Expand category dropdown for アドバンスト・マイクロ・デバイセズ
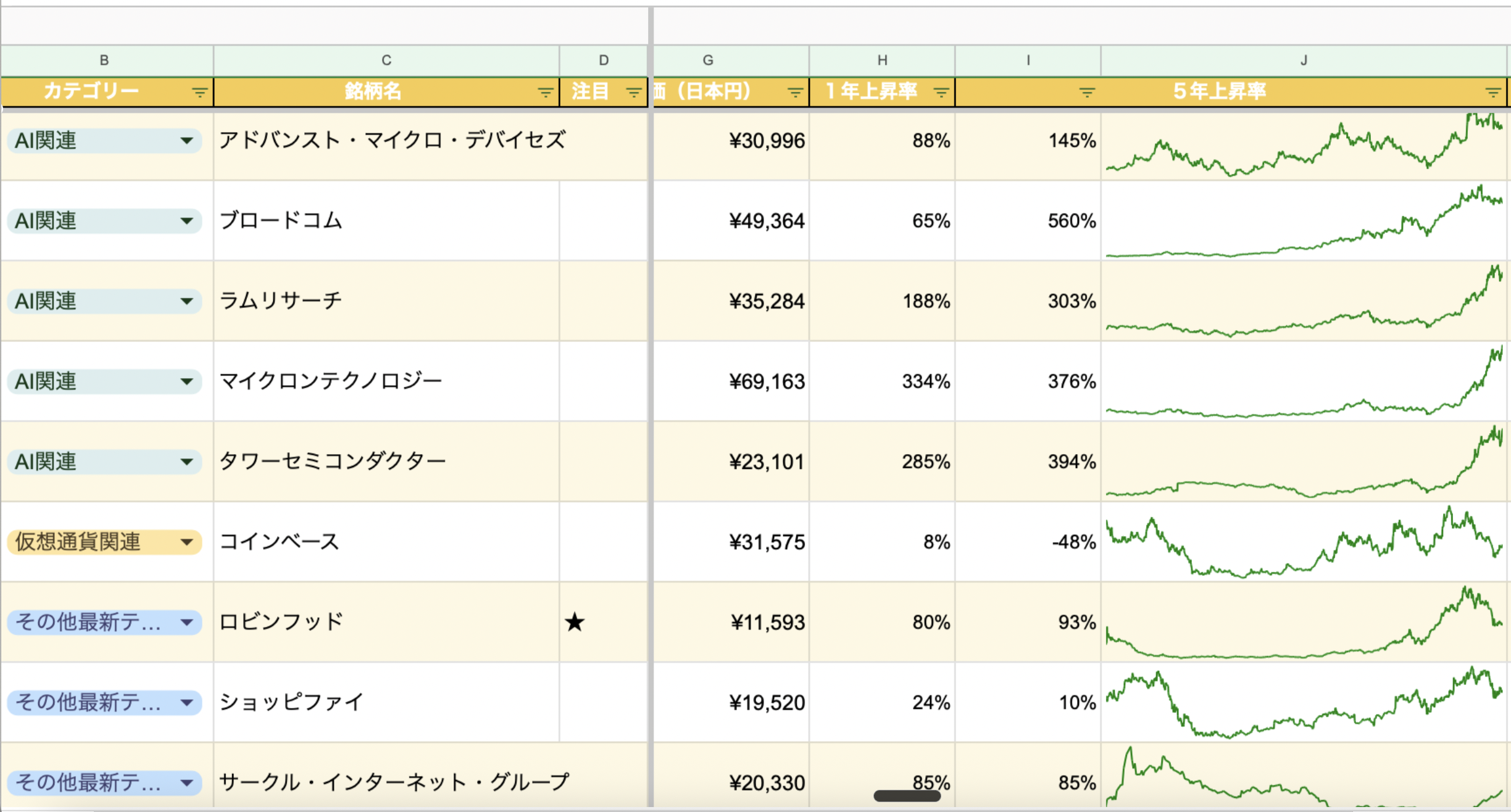The width and height of the screenshot is (1511, 812). 186,141
